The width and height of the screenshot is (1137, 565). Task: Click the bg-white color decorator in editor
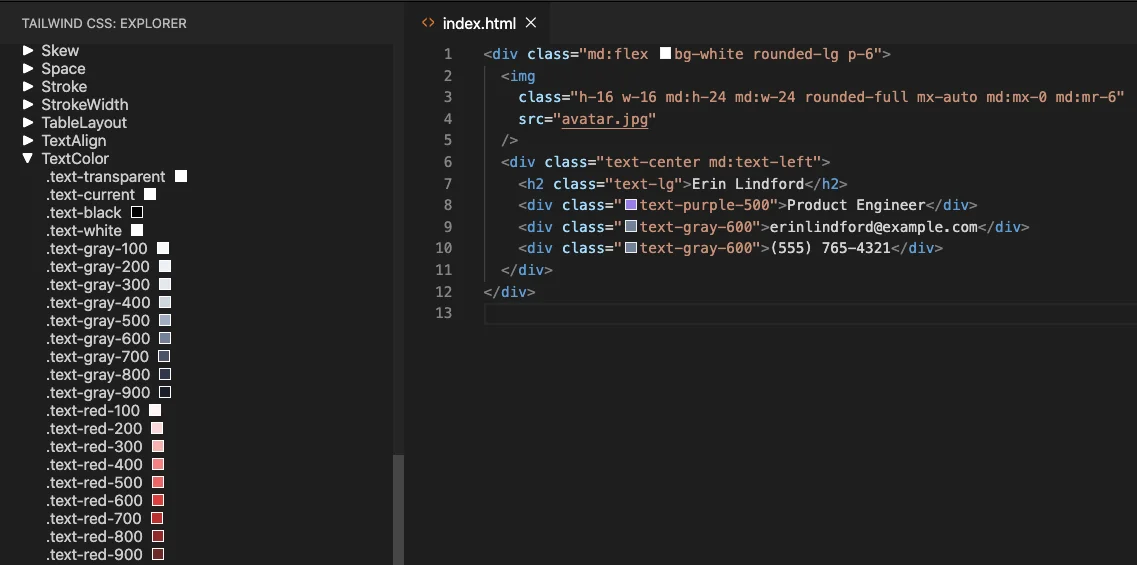click(x=666, y=54)
